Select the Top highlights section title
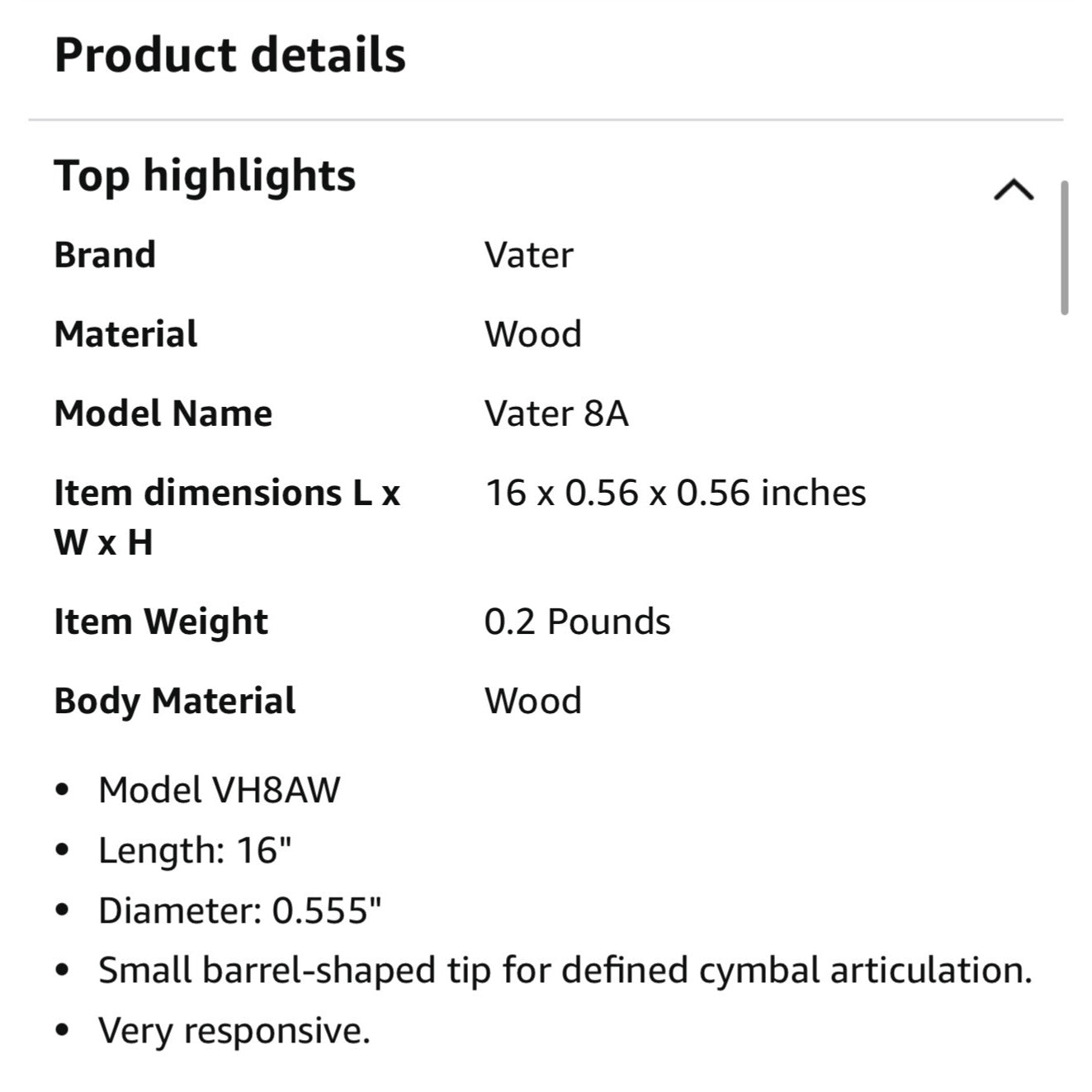Viewport: 1092px width, 1092px height. [204, 174]
